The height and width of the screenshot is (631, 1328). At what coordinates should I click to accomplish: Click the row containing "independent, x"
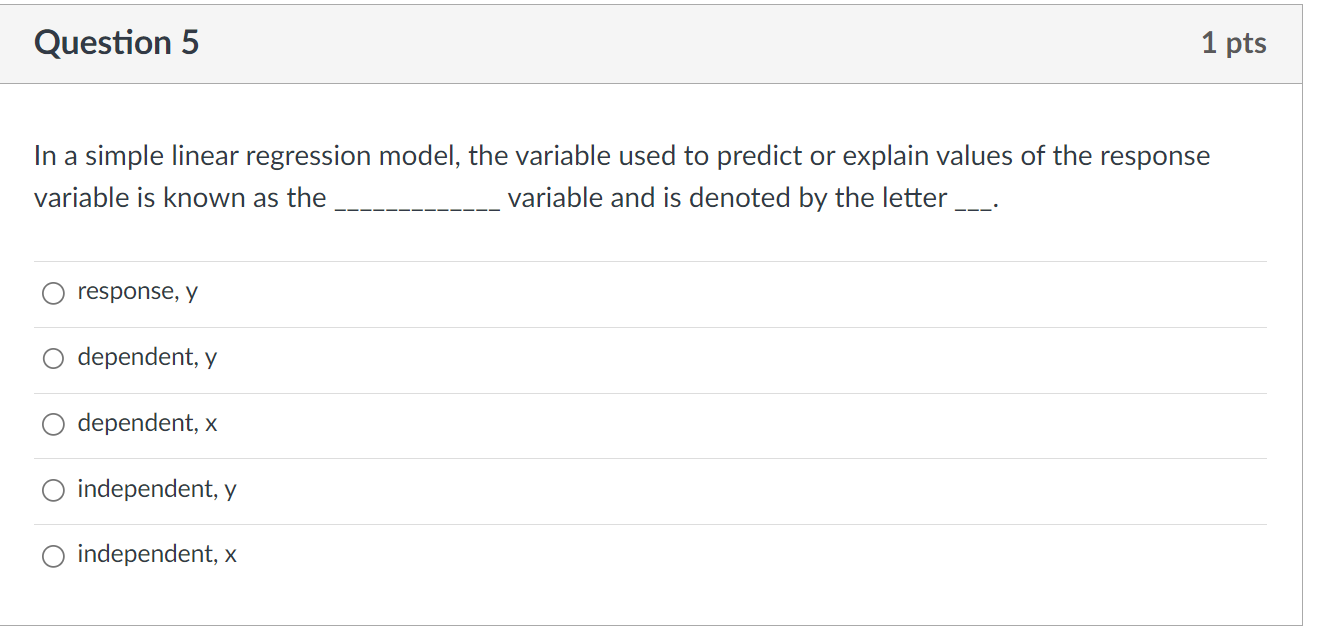coord(650,555)
